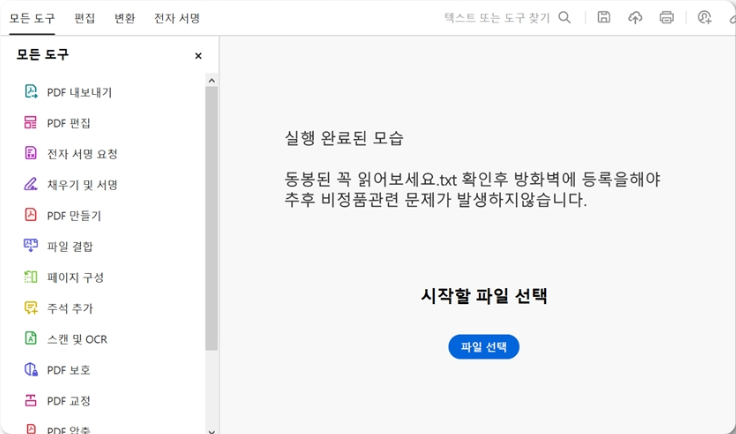This screenshot has width=736, height=434.
Task: Select the 주석 추가 comment icon
Action: click(x=30, y=308)
